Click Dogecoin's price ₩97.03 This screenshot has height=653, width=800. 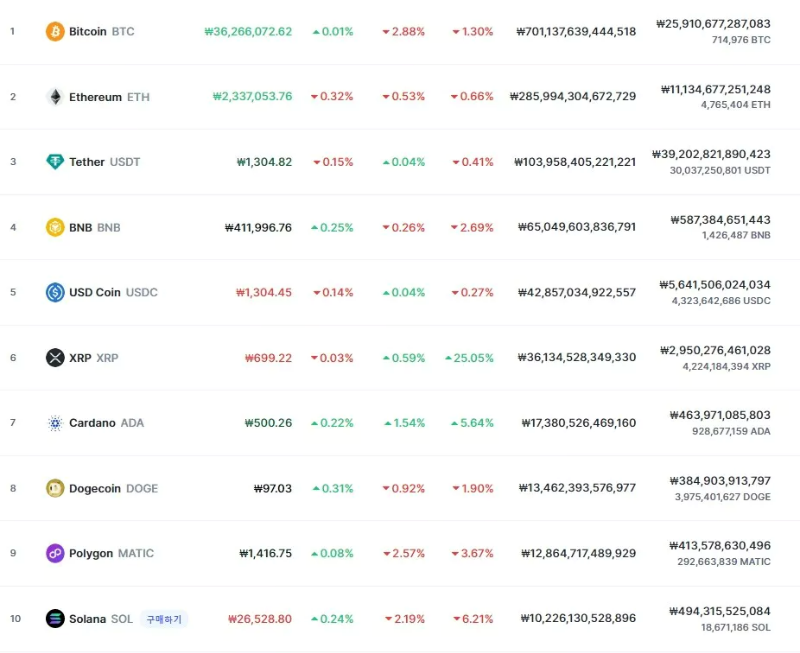pos(272,488)
